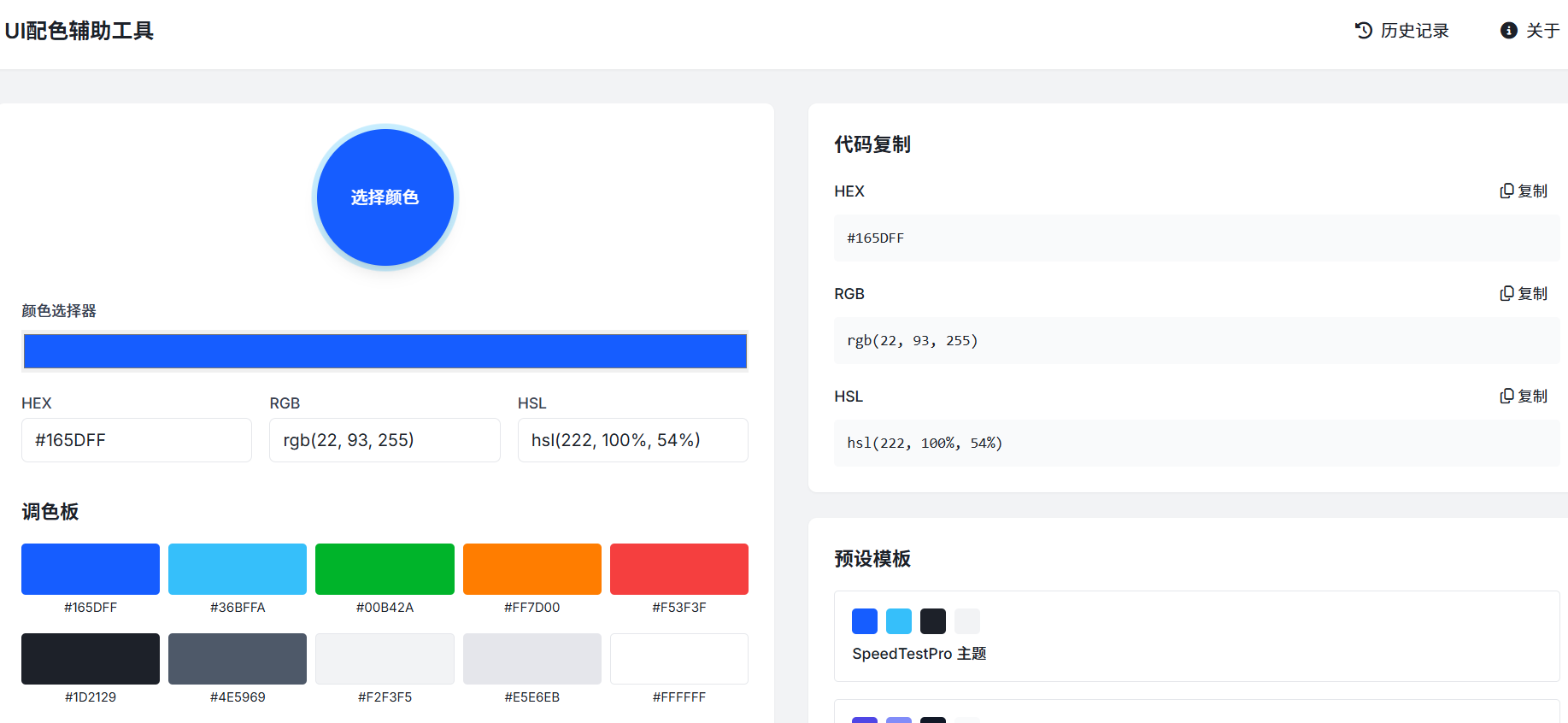Focus the HSL input field
1568x723 pixels.
pyautogui.click(x=632, y=440)
